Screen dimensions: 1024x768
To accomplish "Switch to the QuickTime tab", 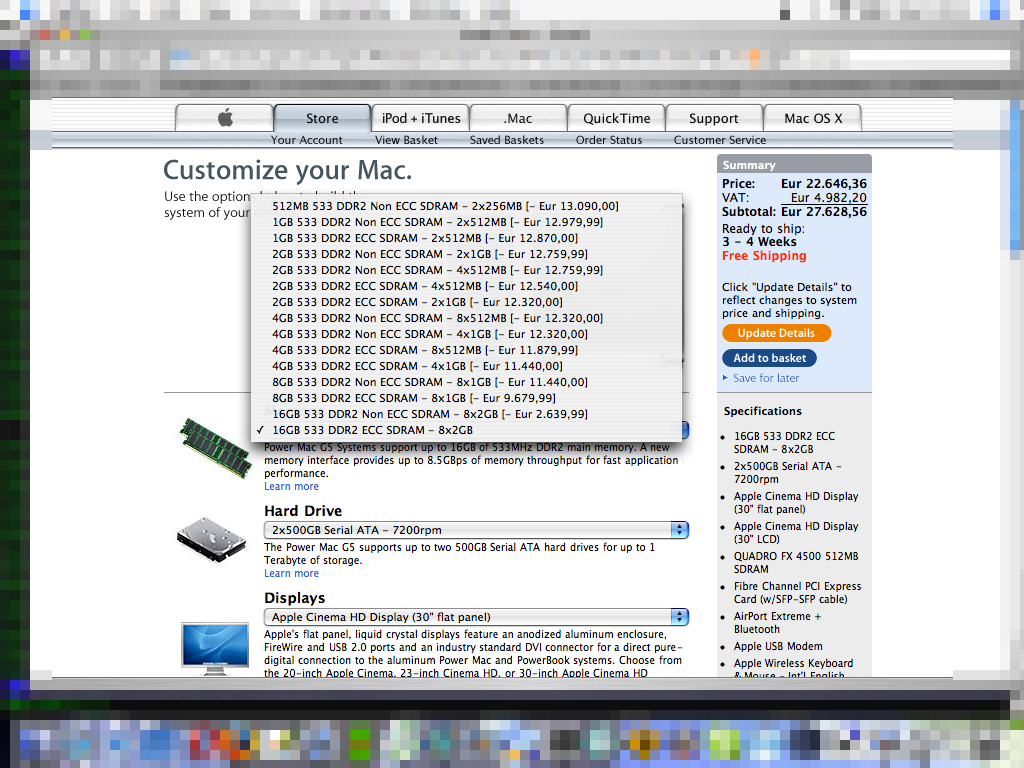I will pyautogui.click(x=617, y=118).
